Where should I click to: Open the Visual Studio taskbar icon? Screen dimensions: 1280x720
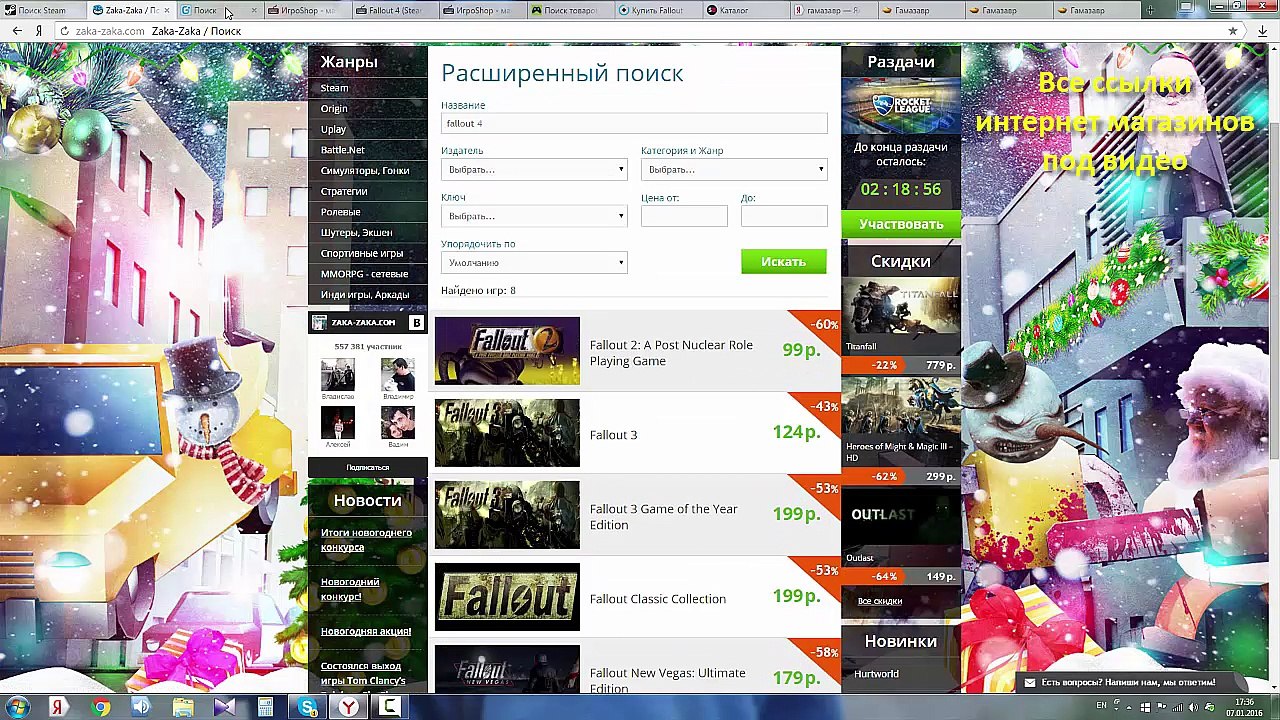[224, 708]
